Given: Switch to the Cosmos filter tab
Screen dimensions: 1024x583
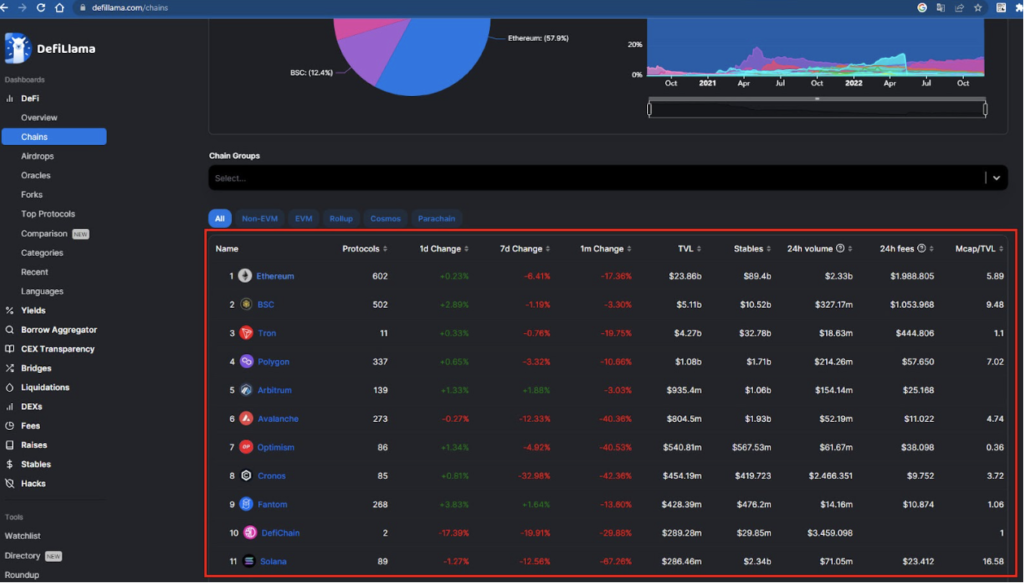Looking at the screenshot, I should 385,219.
